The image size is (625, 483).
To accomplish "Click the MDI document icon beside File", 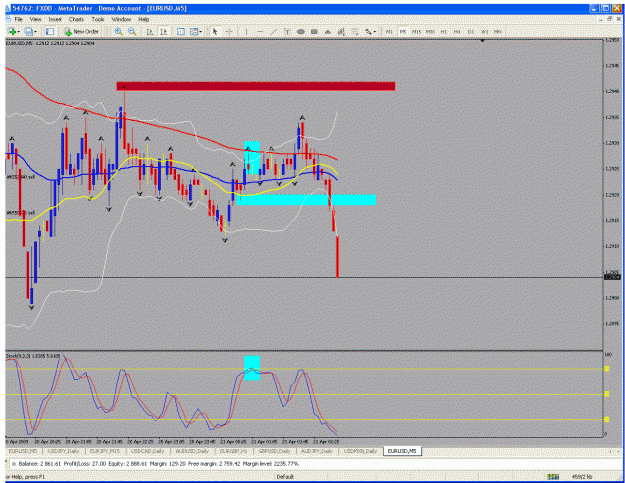I will (x=8, y=19).
